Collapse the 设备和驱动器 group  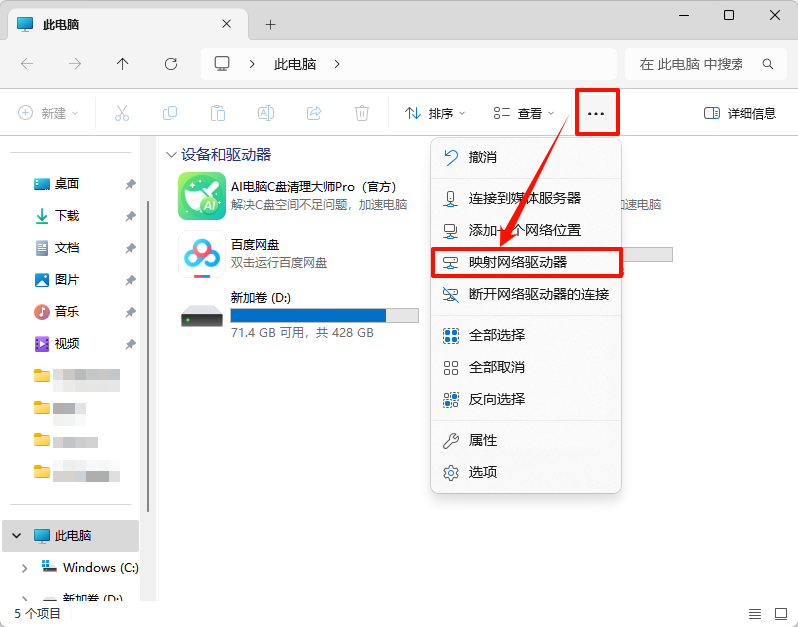(x=172, y=155)
